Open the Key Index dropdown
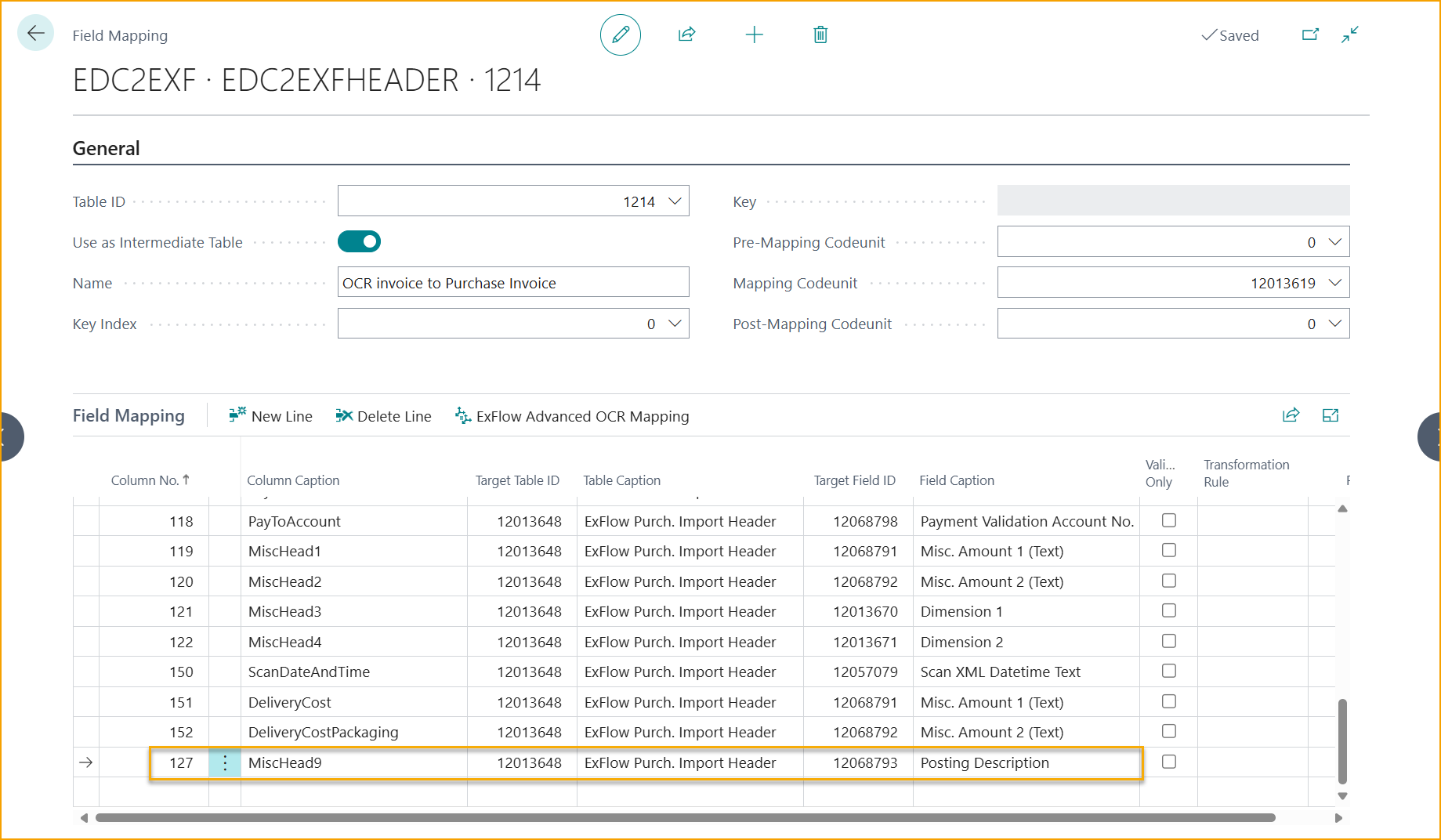Screen dimensions: 1441x840 coord(675,324)
